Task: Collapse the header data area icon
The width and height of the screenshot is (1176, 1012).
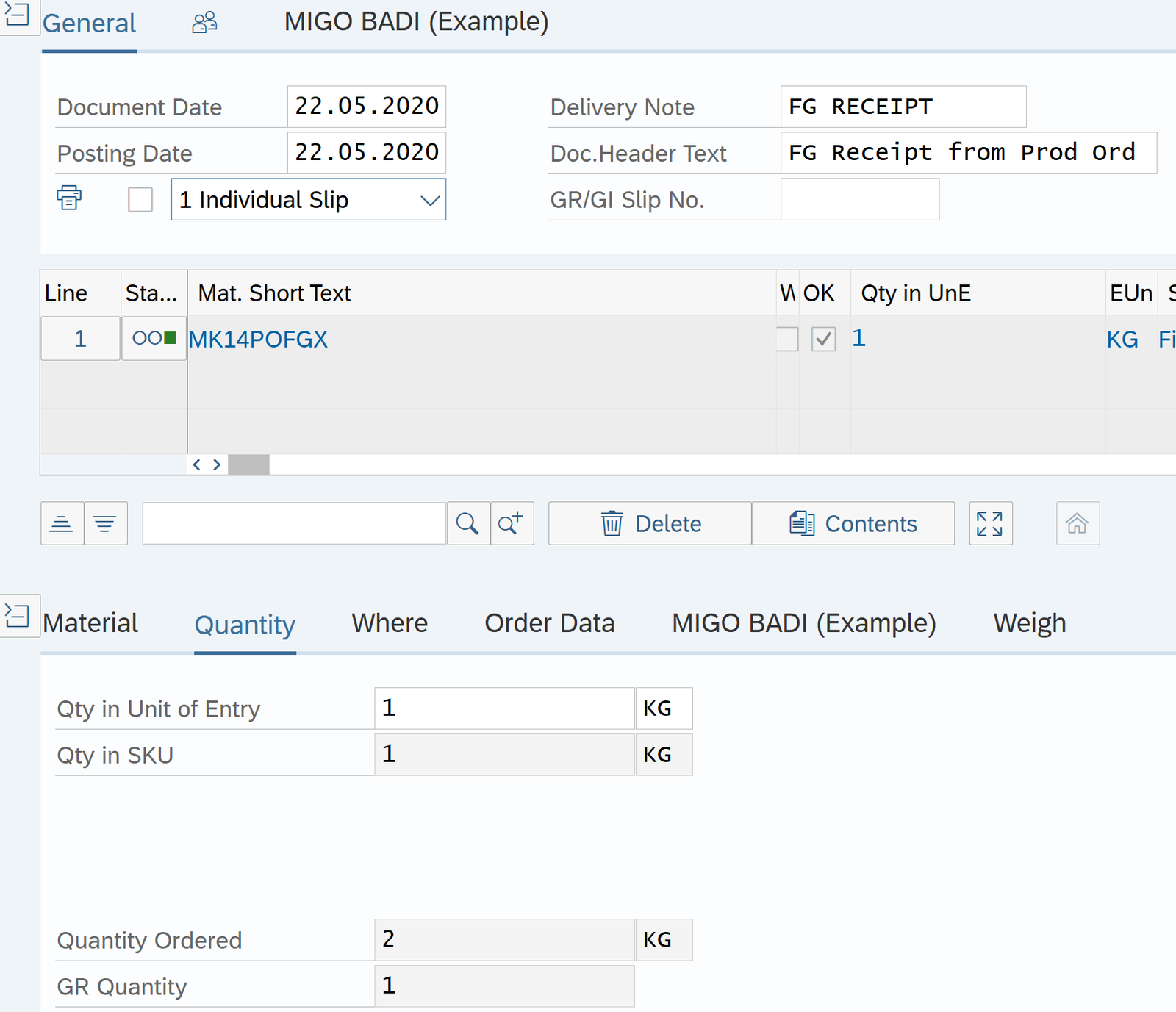Action: (x=18, y=15)
